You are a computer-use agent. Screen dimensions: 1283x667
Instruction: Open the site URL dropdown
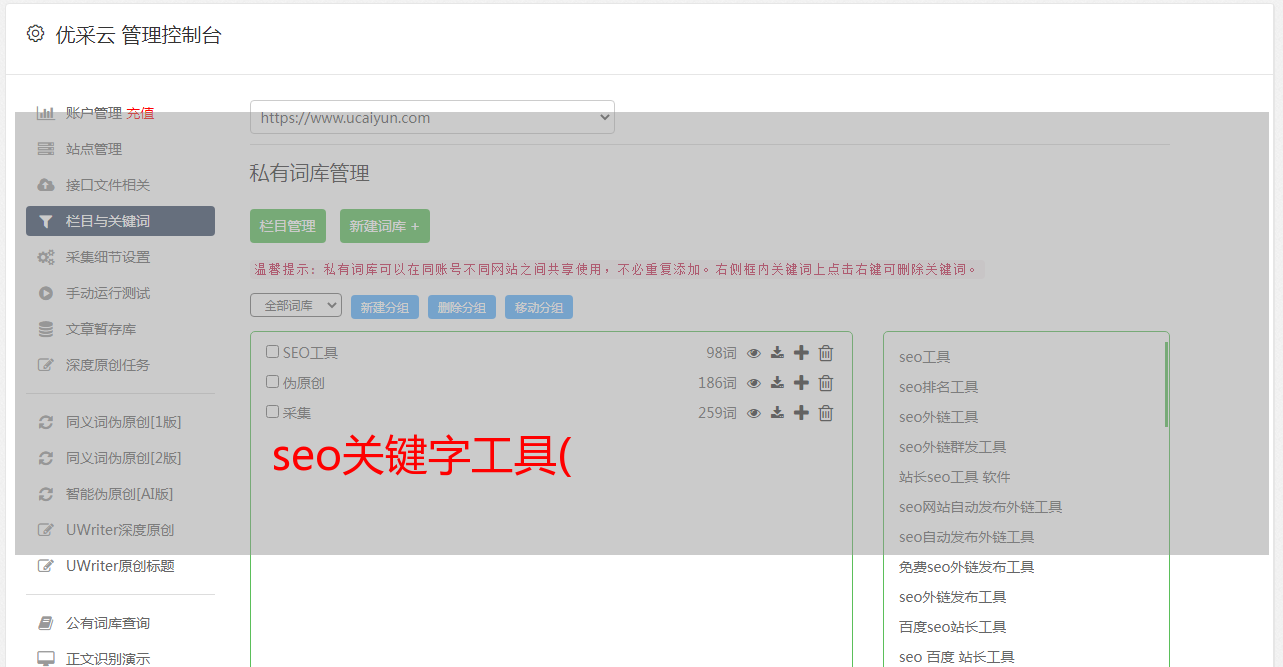point(432,117)
